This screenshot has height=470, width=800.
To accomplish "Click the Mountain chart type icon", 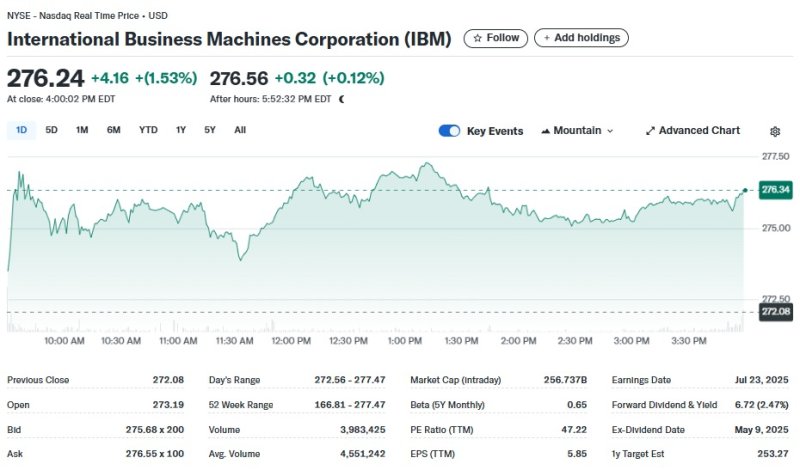I will (545, 131).
